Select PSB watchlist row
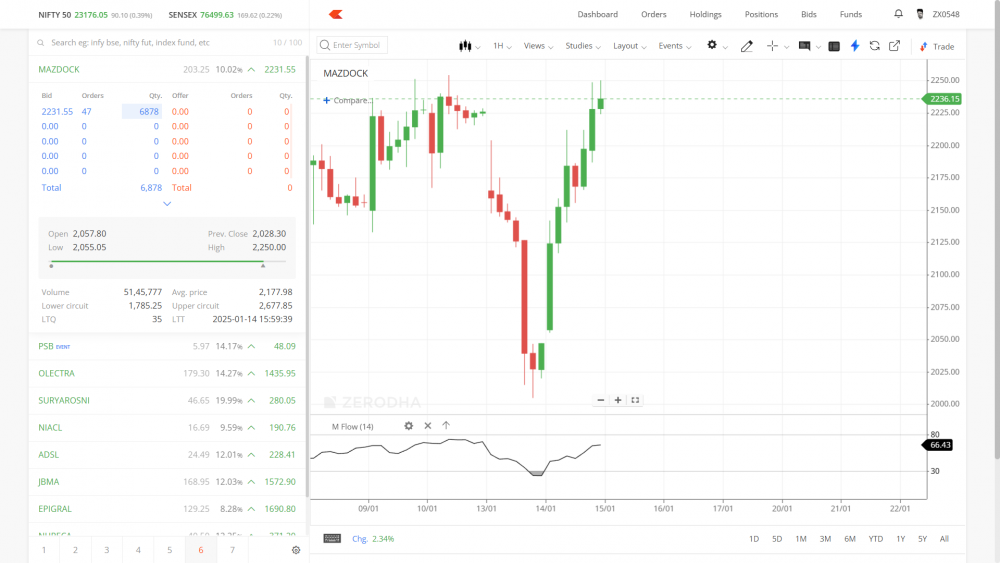Viewport: 1000px width, 563px height. click(167, 346)
